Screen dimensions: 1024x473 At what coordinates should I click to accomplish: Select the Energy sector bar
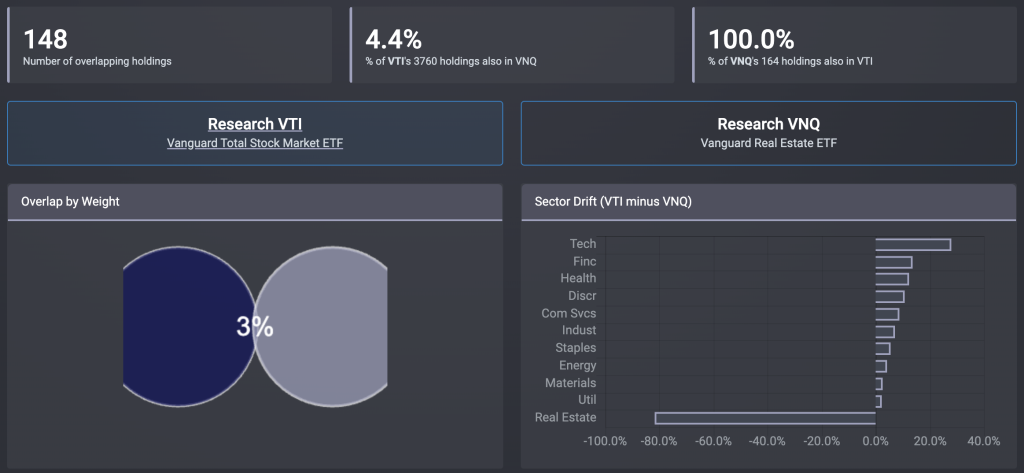880,366
